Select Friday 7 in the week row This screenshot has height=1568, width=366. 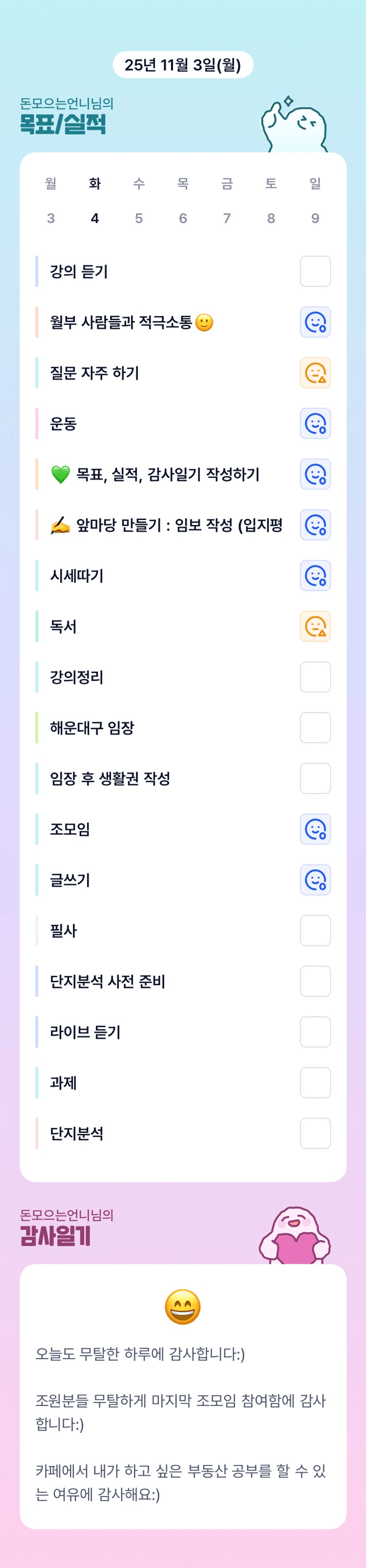pyautogui.click(x=227, y=218)
